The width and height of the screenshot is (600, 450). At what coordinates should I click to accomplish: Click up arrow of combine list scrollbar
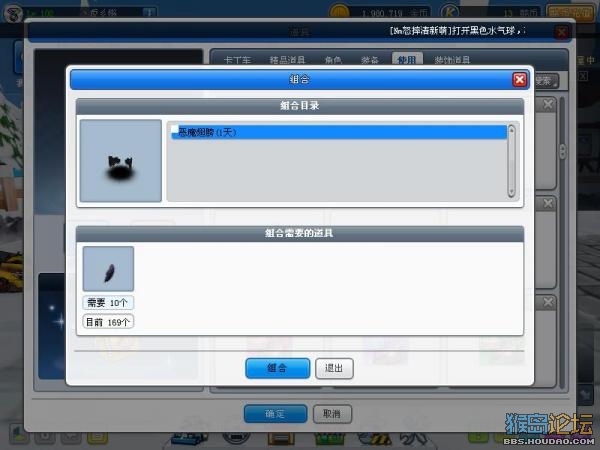[x=511, y=130]
